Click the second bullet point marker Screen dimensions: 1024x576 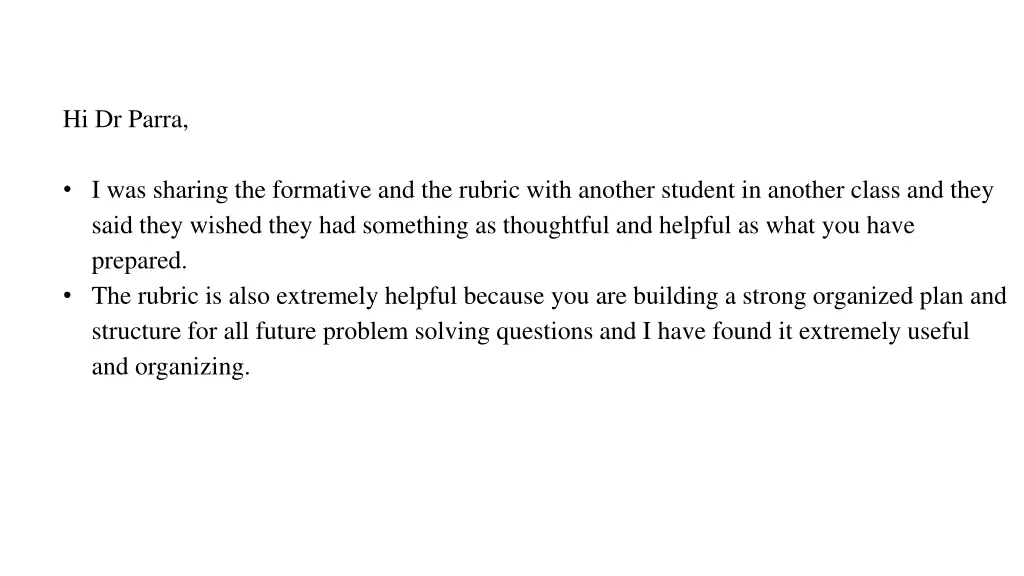click(x=67, y=296)
